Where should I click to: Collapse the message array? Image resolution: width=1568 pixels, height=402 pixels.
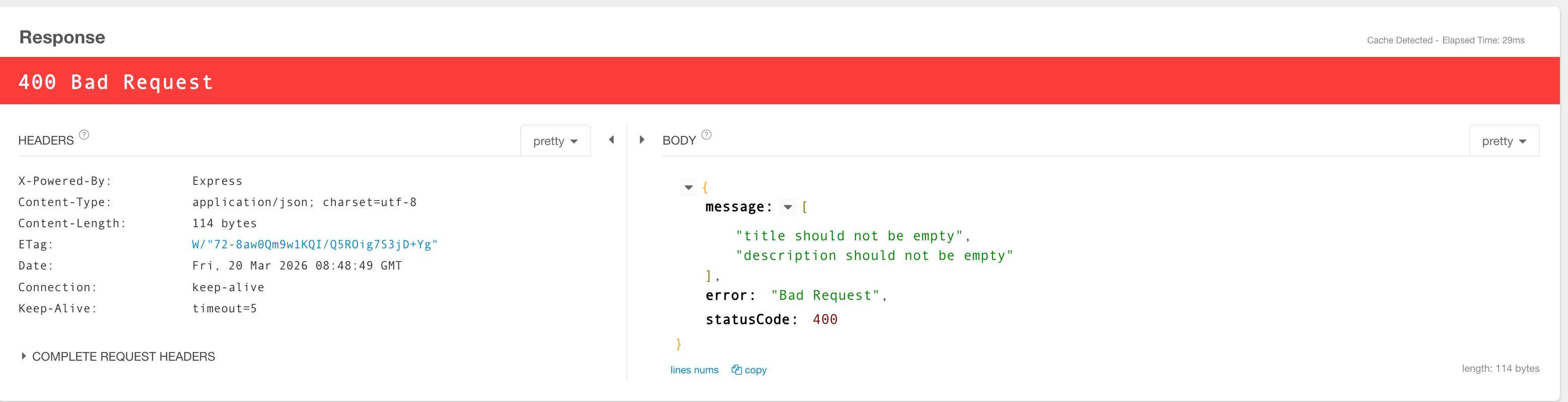(788, 208)
